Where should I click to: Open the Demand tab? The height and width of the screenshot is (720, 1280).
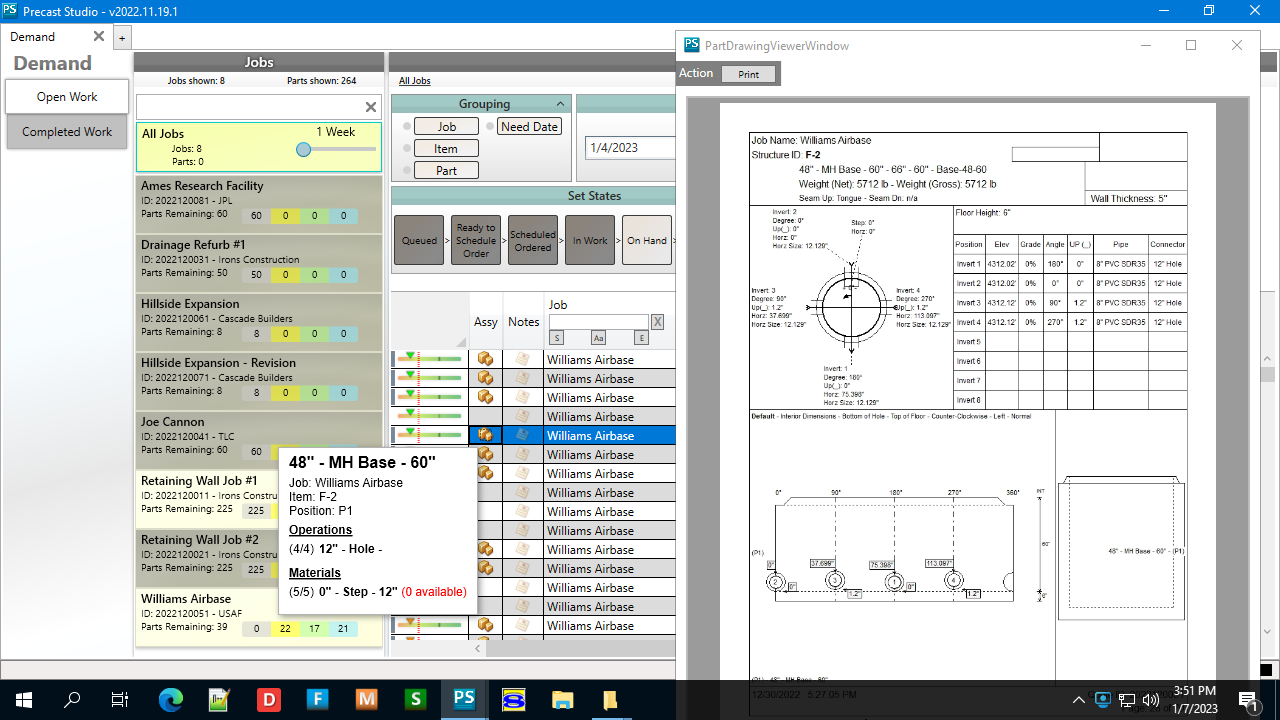pyautogui.click(x=33, y=37)
